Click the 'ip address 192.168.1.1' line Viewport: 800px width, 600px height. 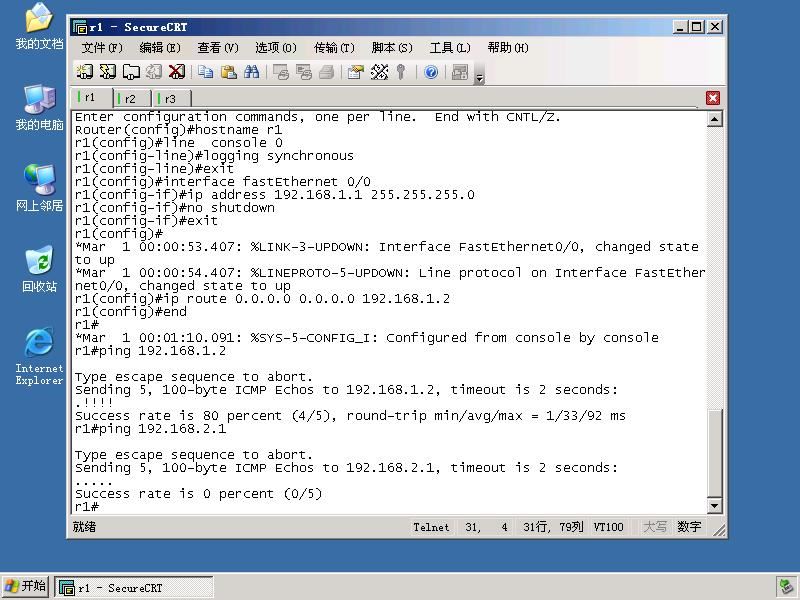(x=274, y=194)
